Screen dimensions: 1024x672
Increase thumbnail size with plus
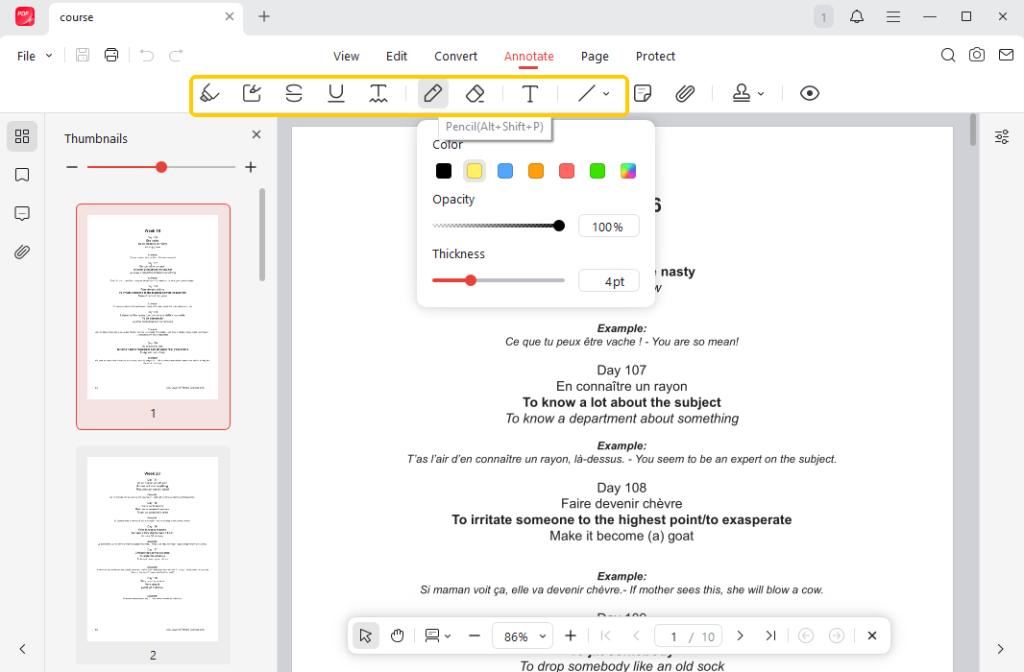251,167
